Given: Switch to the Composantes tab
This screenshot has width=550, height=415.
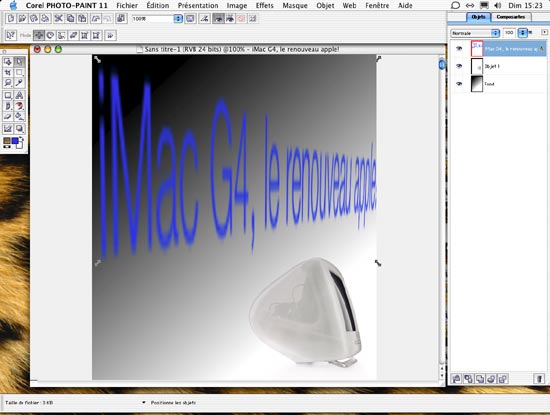Looking at the screenshot, I should 511,17.
